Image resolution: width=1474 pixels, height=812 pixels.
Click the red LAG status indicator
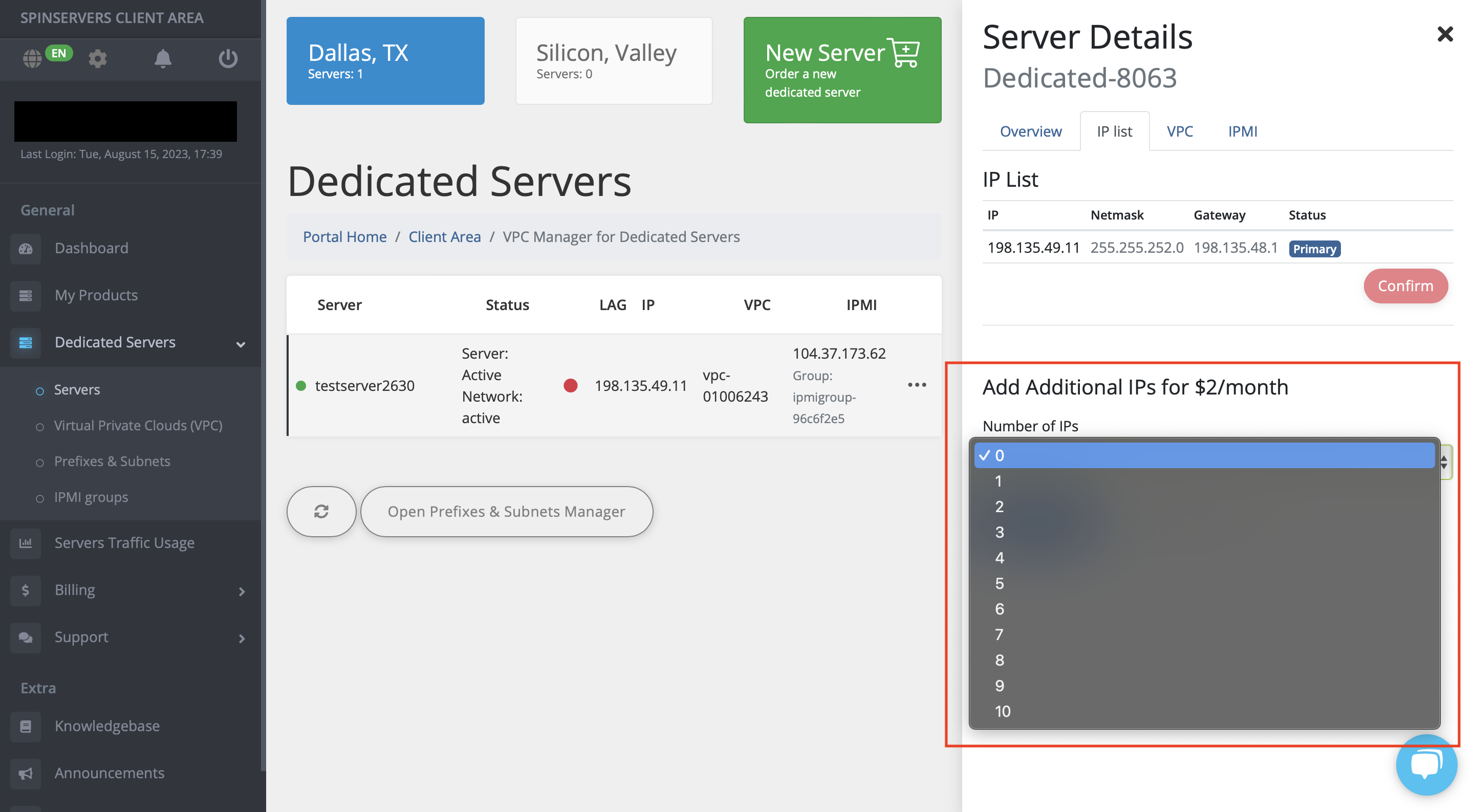point(570,386)
